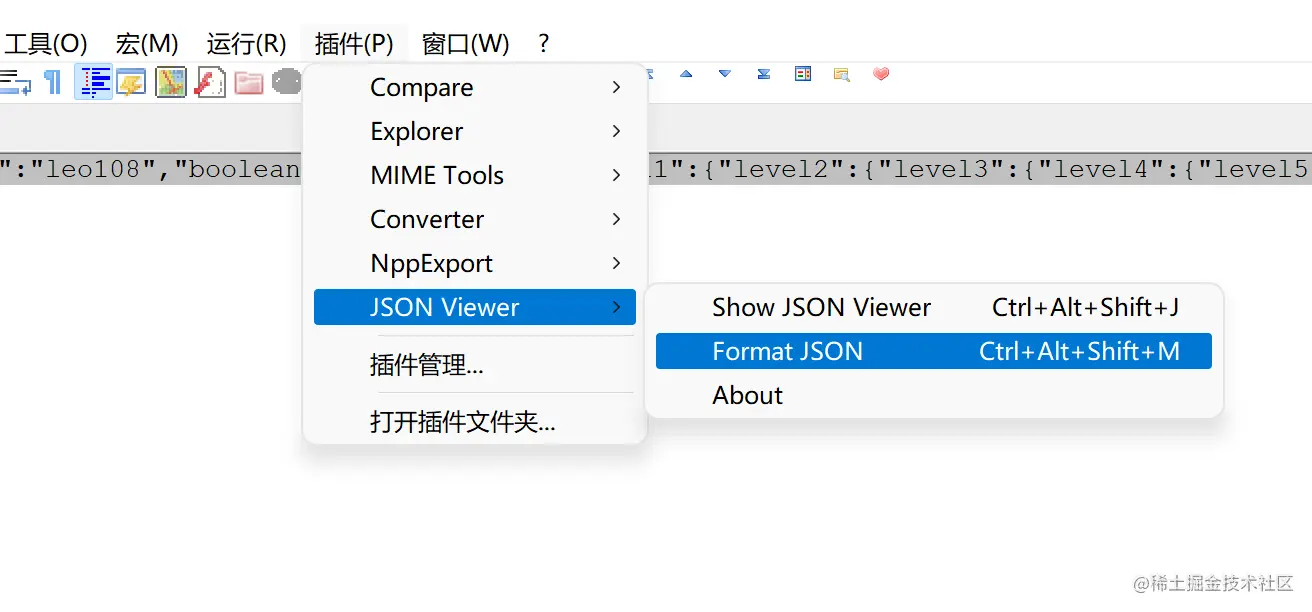Open the 宏(M) menu
Viewport: 1312px width, 612px height.
click(147, 43)
